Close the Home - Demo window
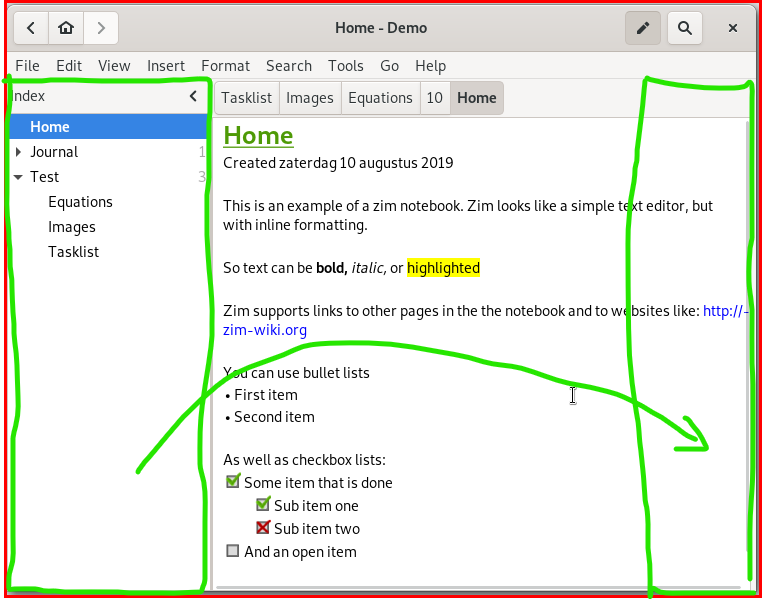This screenshot has width=762, height=601. tap(733, 28)
